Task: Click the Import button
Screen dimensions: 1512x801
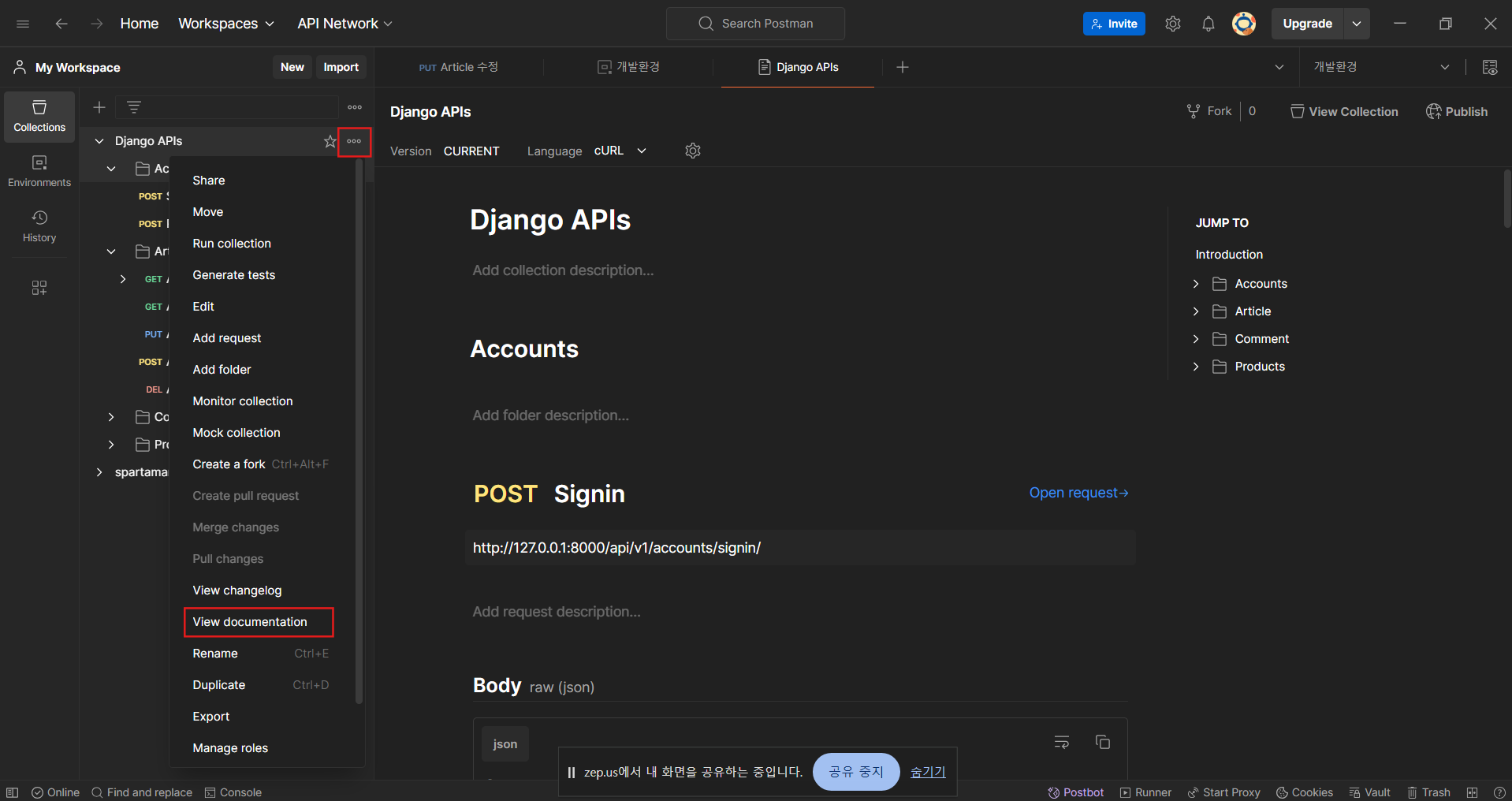Action: coord(341,67)
